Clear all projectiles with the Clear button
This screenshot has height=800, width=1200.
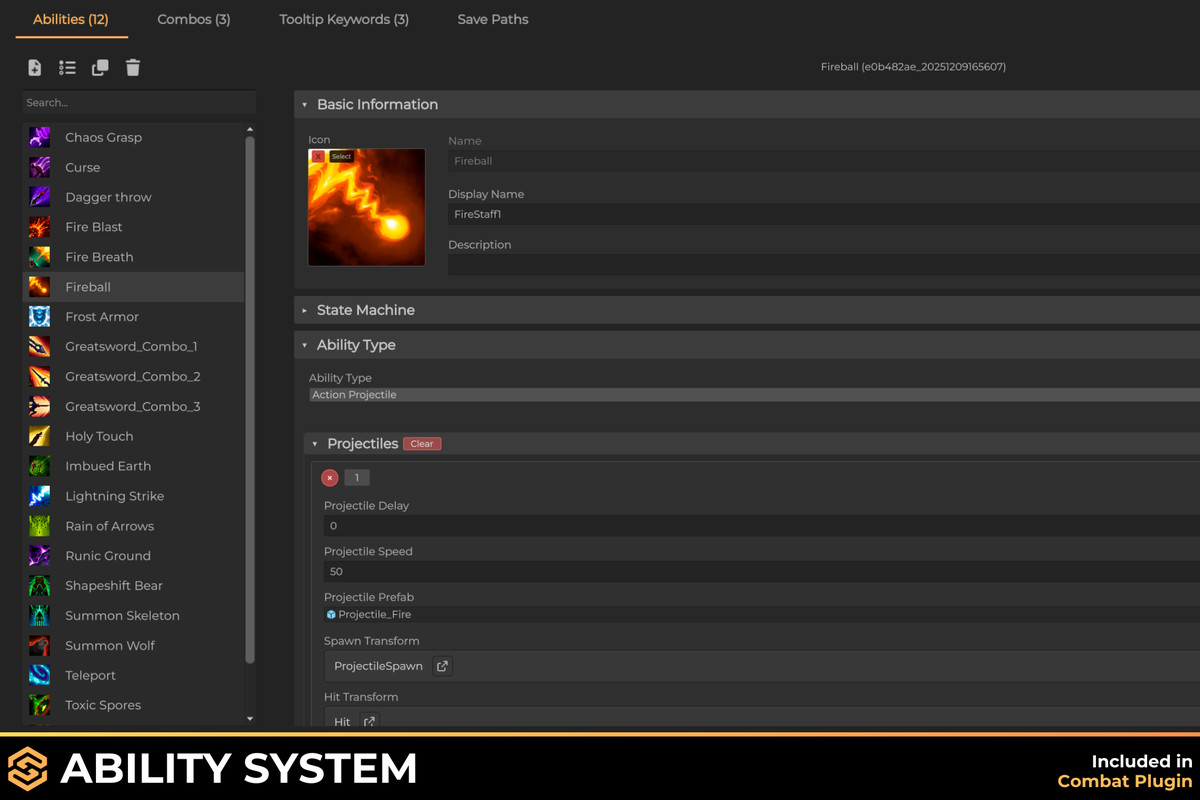coord(421,443)
